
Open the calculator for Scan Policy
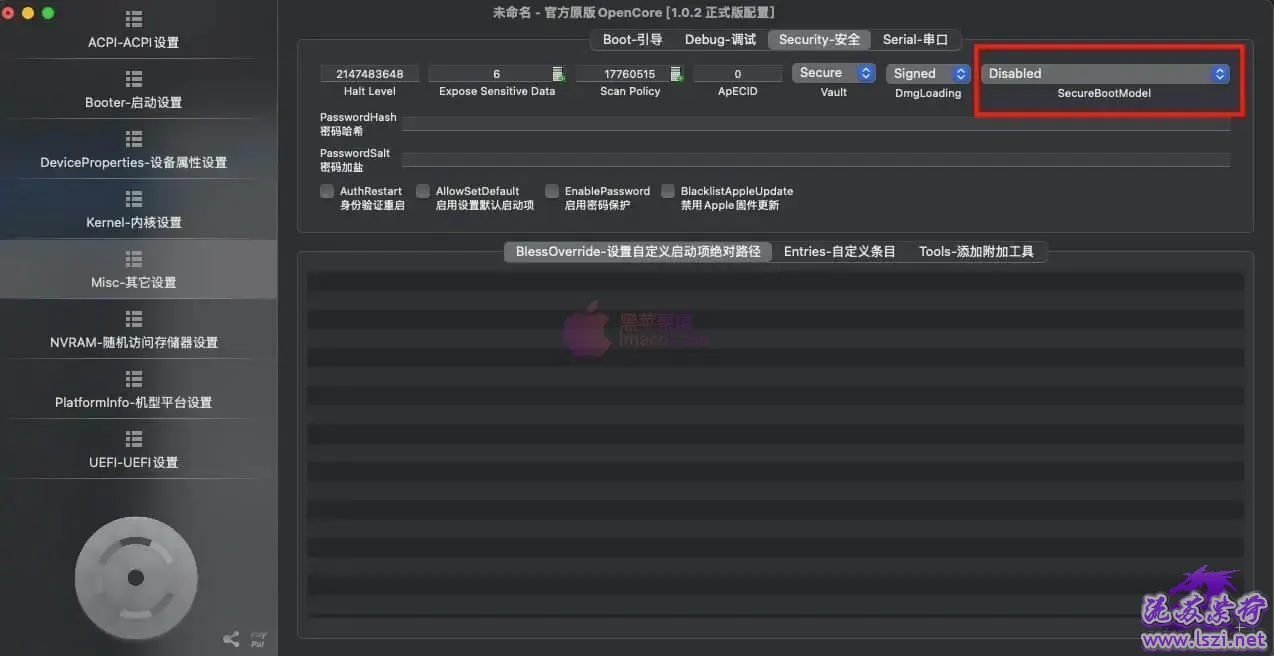(x=676, y=74)
